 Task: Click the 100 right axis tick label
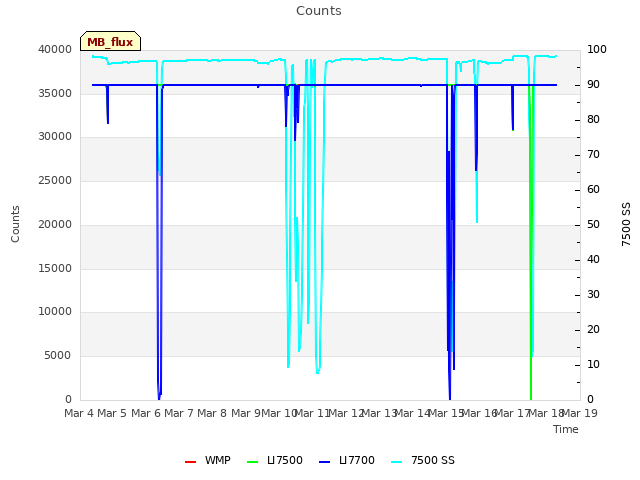click(x=597, y=49)
